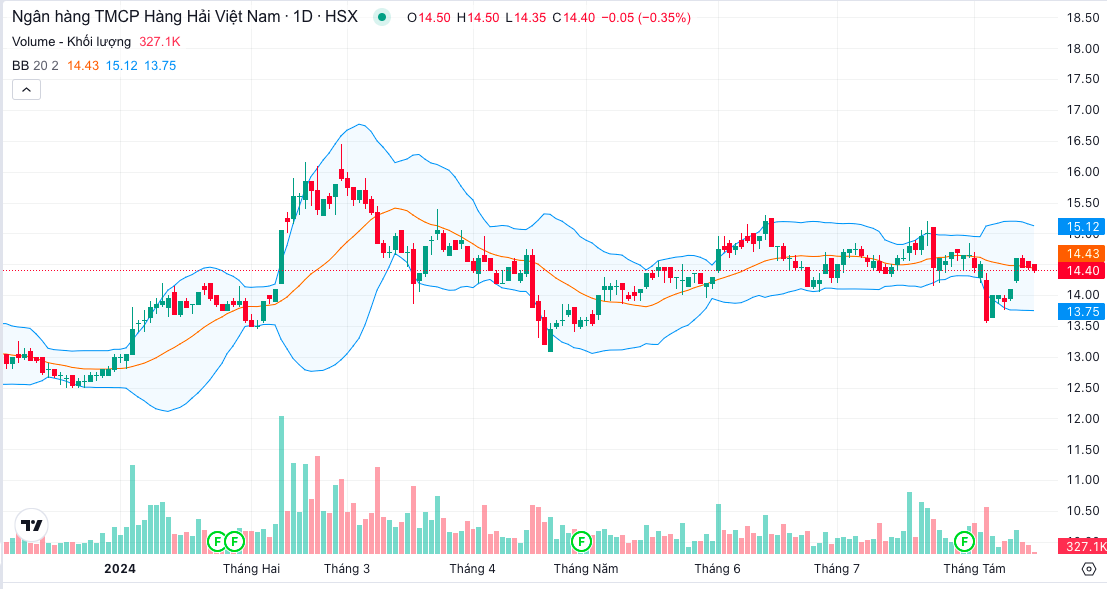This screenshot has height=589, width=1107.
Task: Click the Tháng Hai time axis label
Action: tap(251, 569)
